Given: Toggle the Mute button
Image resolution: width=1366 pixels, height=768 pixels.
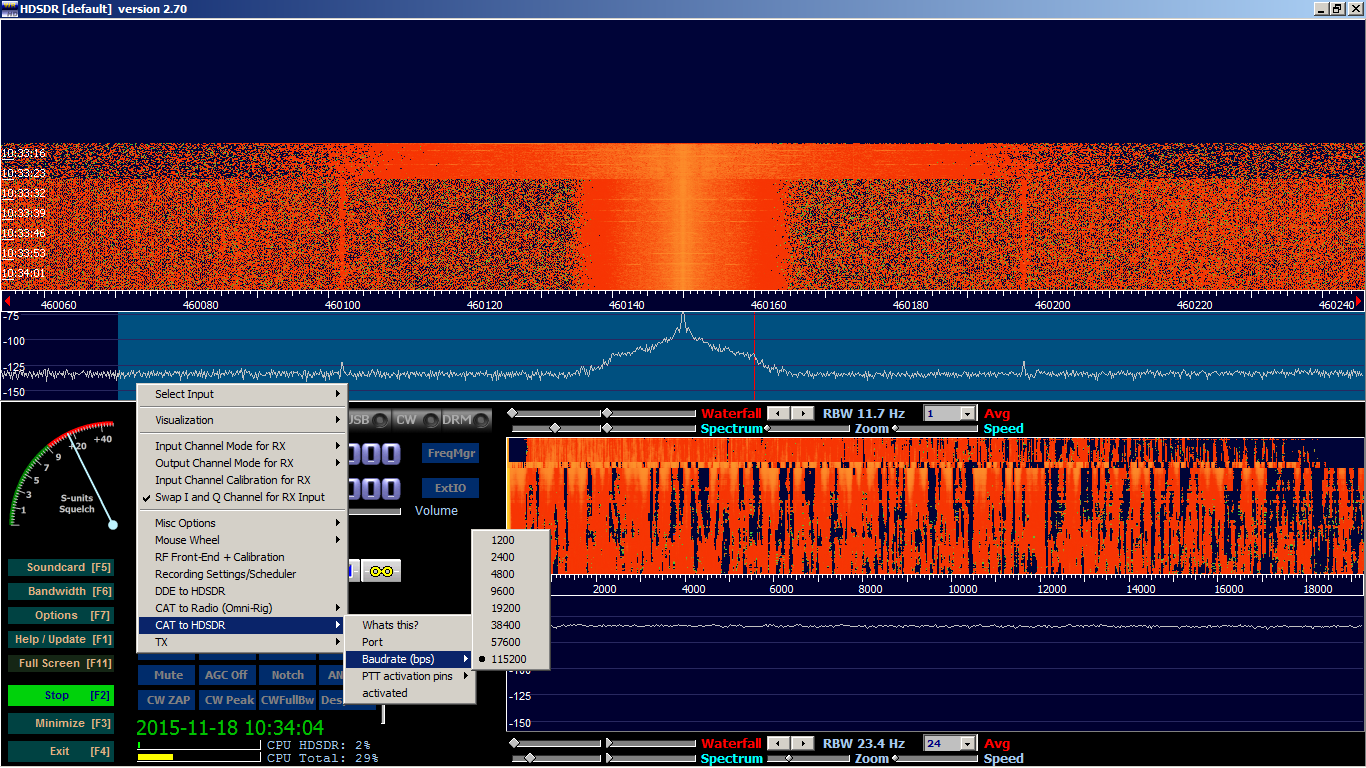Looking at the screenshot, I should tap(168, 675).
